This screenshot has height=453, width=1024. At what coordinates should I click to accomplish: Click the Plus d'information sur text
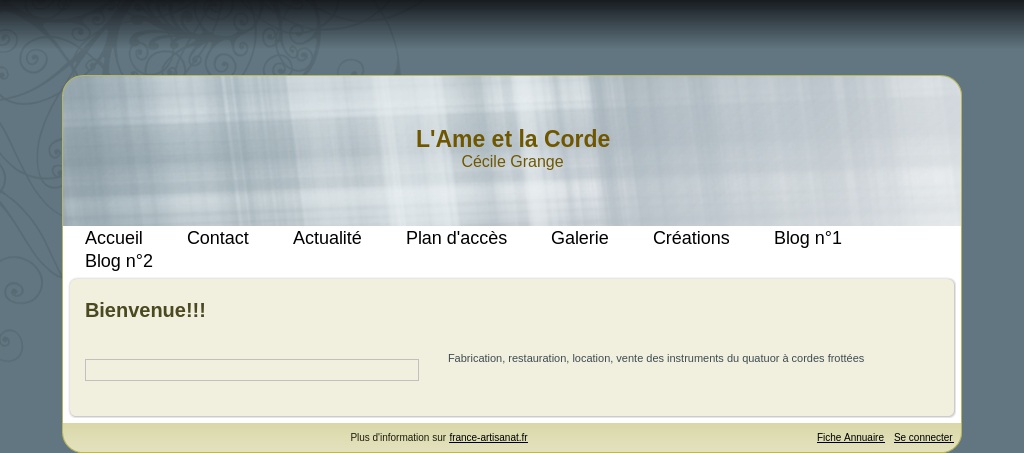click(398, 437)
